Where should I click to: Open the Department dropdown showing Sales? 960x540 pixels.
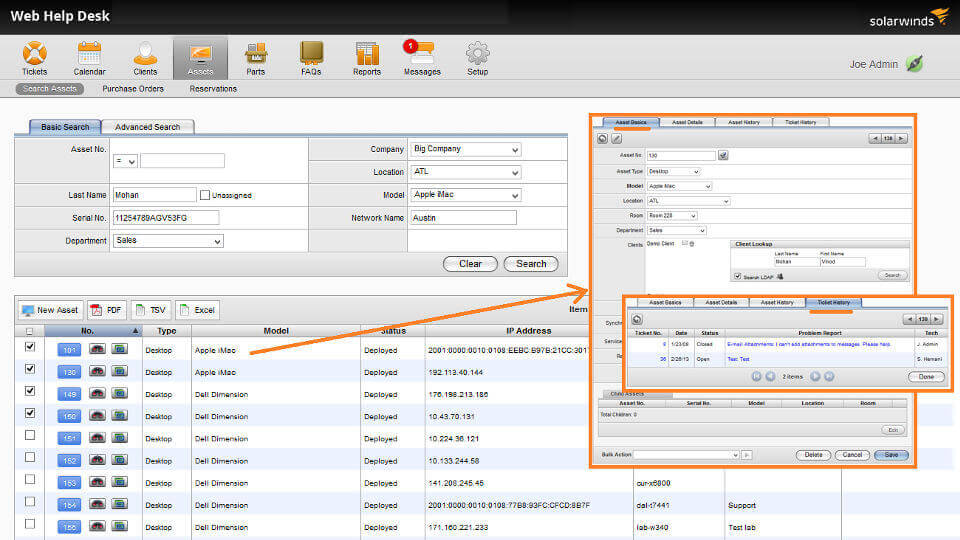point(168,241)
